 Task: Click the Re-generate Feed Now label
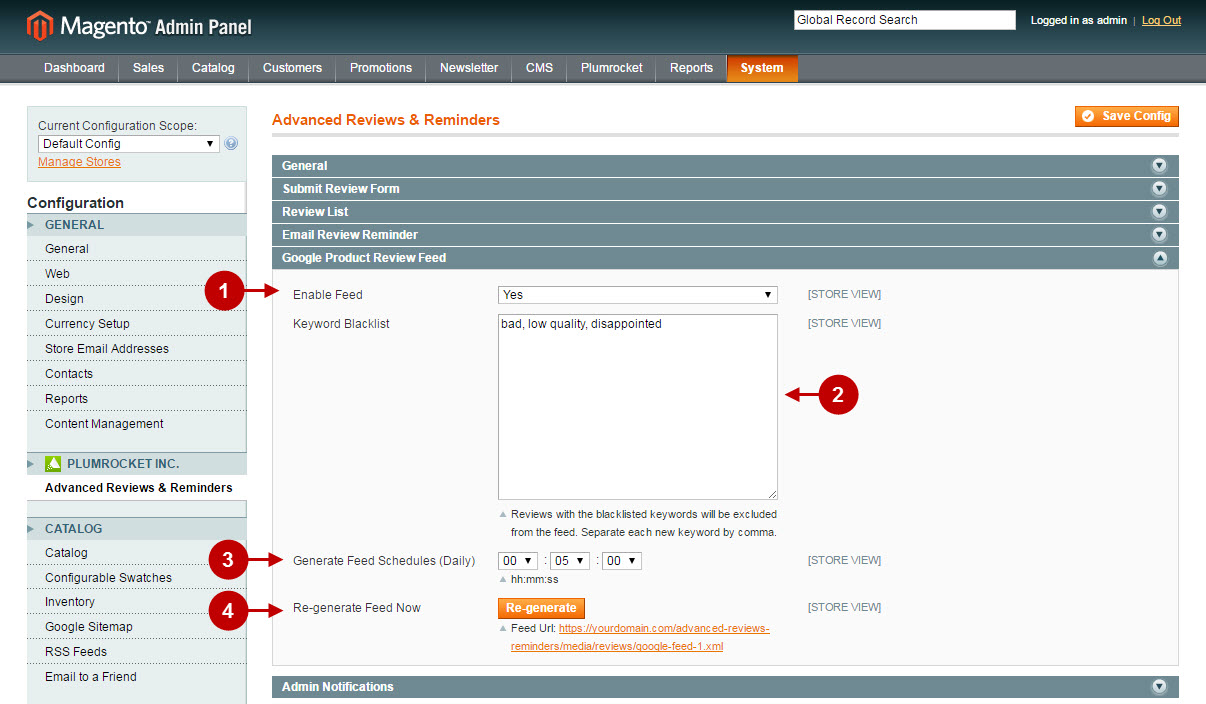[357, 608]
